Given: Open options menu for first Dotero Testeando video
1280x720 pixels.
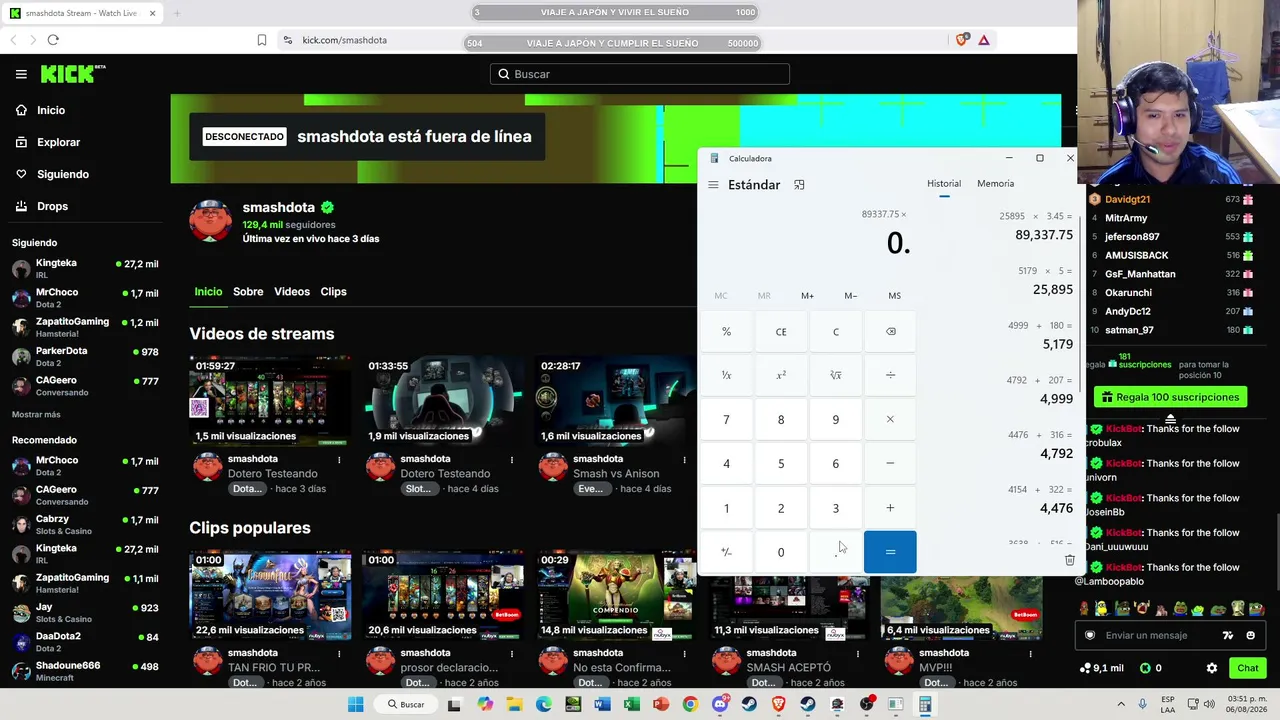Looking at the screenshot, I should click(339, 460).
